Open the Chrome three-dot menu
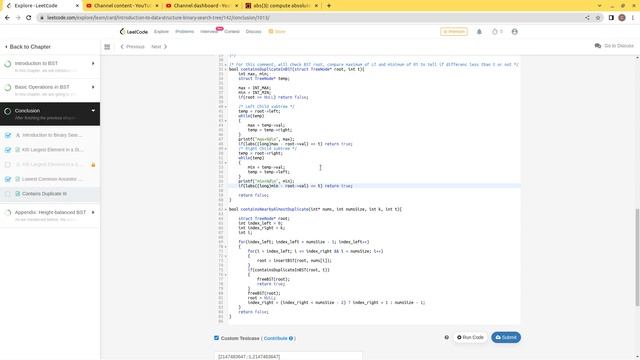 pos(633,18)
